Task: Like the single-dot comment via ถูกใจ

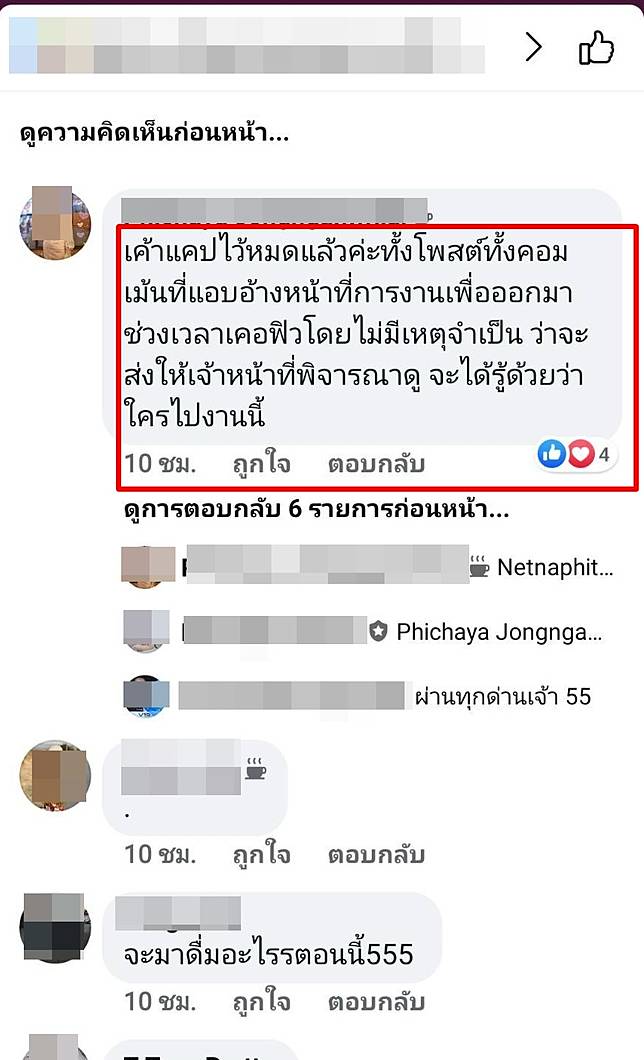Action: coord(262,854)
